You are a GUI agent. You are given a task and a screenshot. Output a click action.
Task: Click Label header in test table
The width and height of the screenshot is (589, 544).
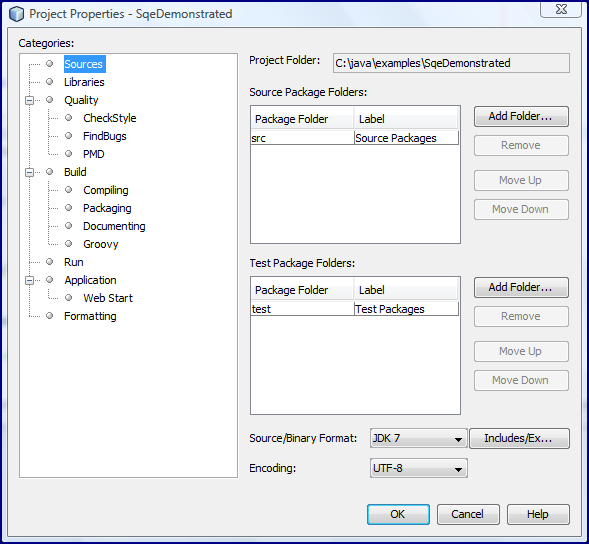pos(406,290)
